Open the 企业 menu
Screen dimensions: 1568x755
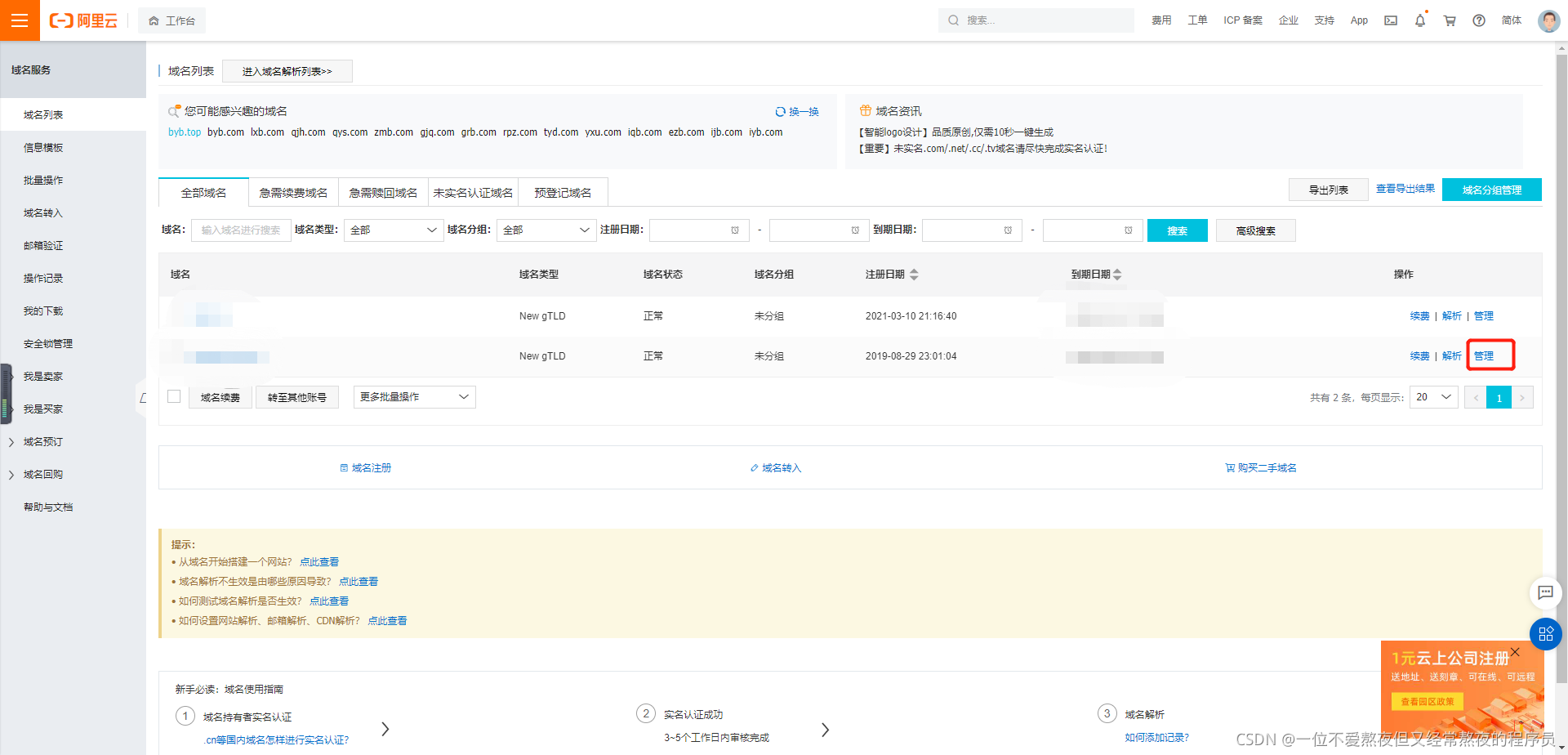click(1289, 20)
